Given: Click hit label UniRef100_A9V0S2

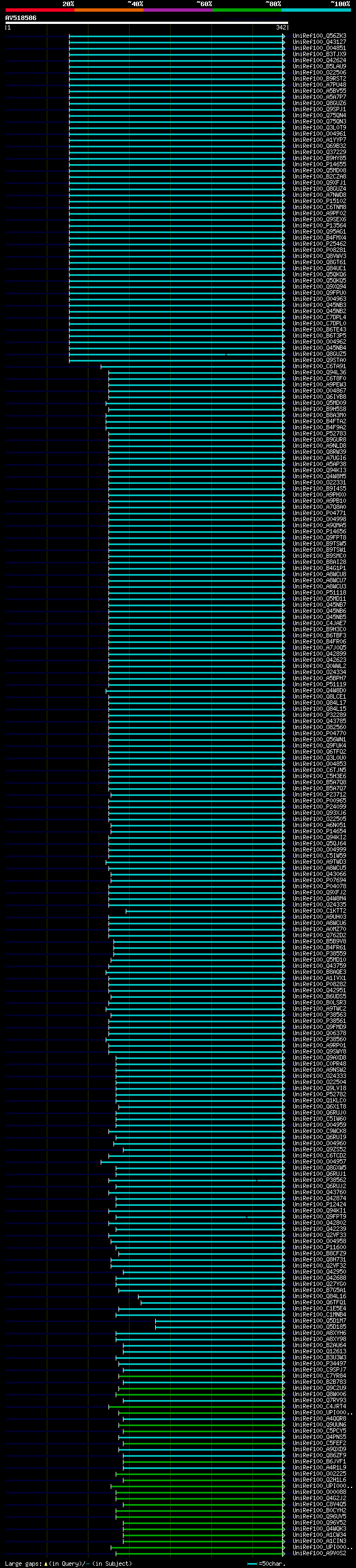Looking at the screenshot, I should [319, 1554].
